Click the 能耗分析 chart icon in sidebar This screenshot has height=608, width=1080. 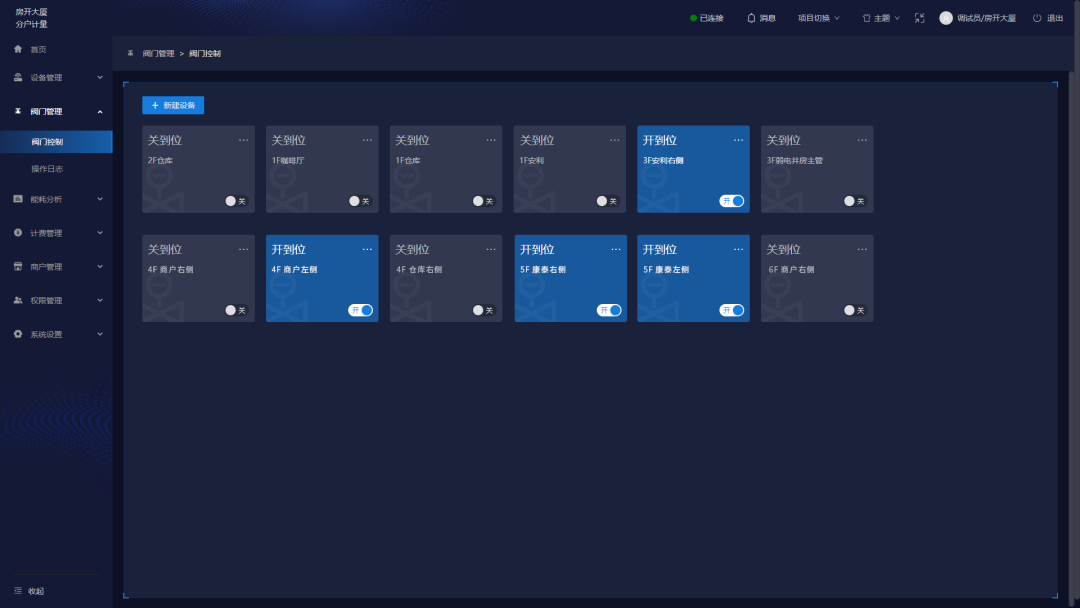pos(18,199)
